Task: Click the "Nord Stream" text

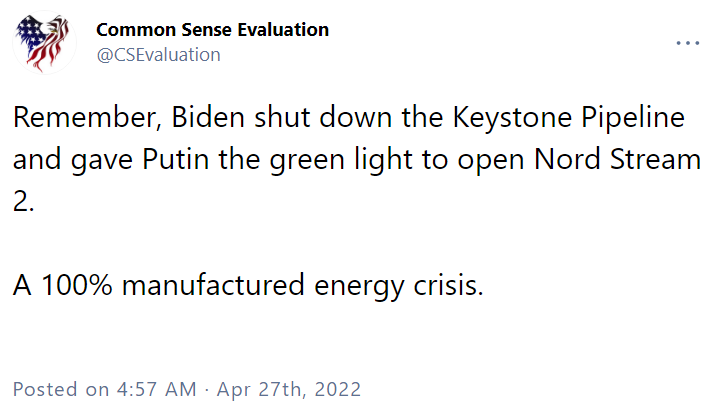Action: pos(617,159)
